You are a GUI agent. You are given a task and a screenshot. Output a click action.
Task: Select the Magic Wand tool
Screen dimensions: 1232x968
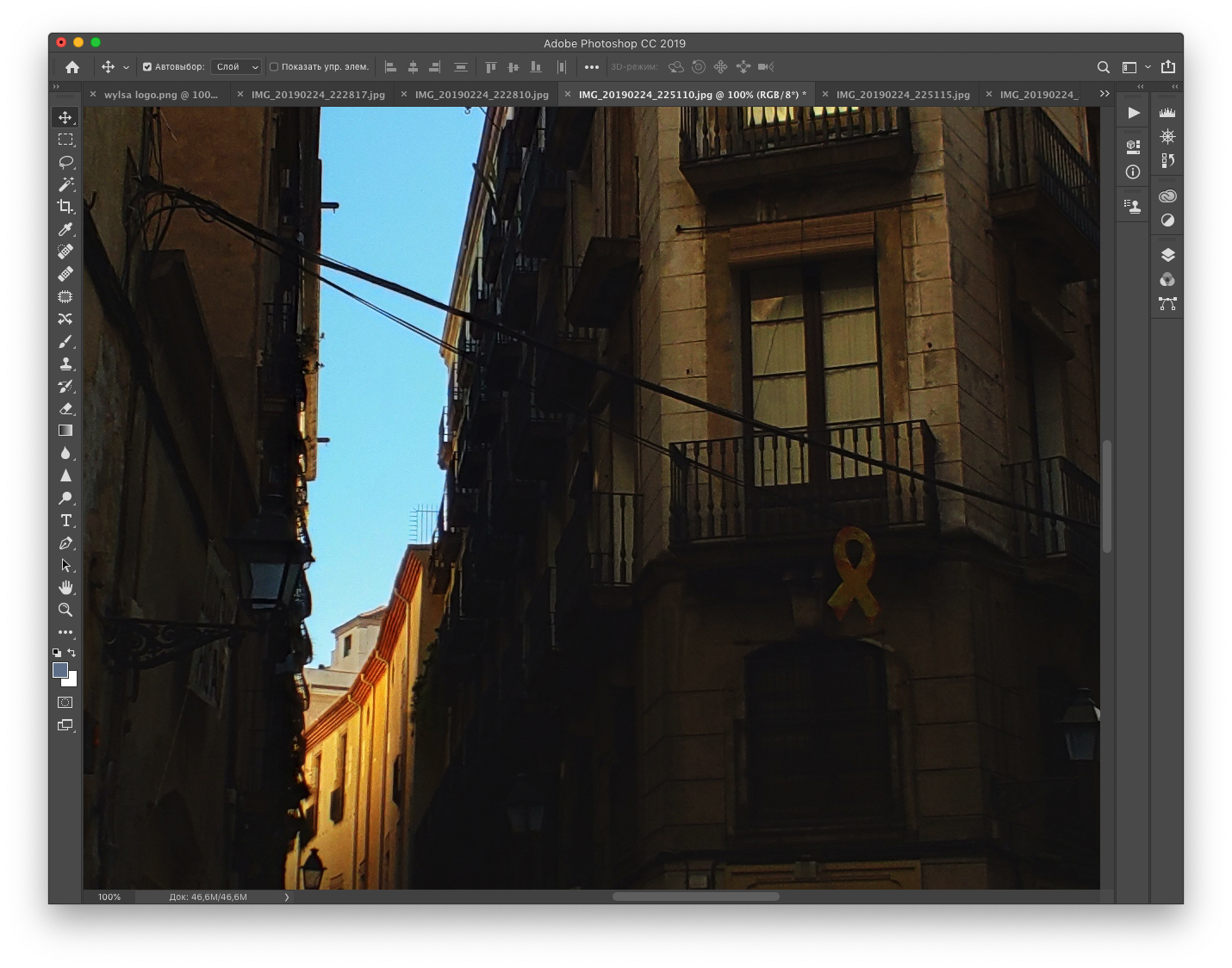(65, 184)
